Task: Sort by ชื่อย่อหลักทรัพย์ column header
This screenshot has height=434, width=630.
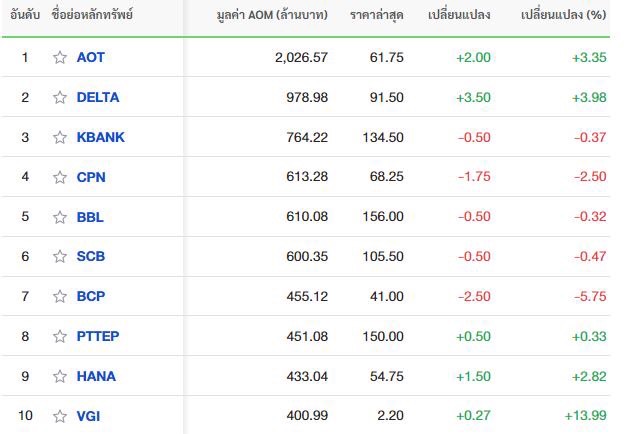Action: pyautogui.click(x=92, y=14)
